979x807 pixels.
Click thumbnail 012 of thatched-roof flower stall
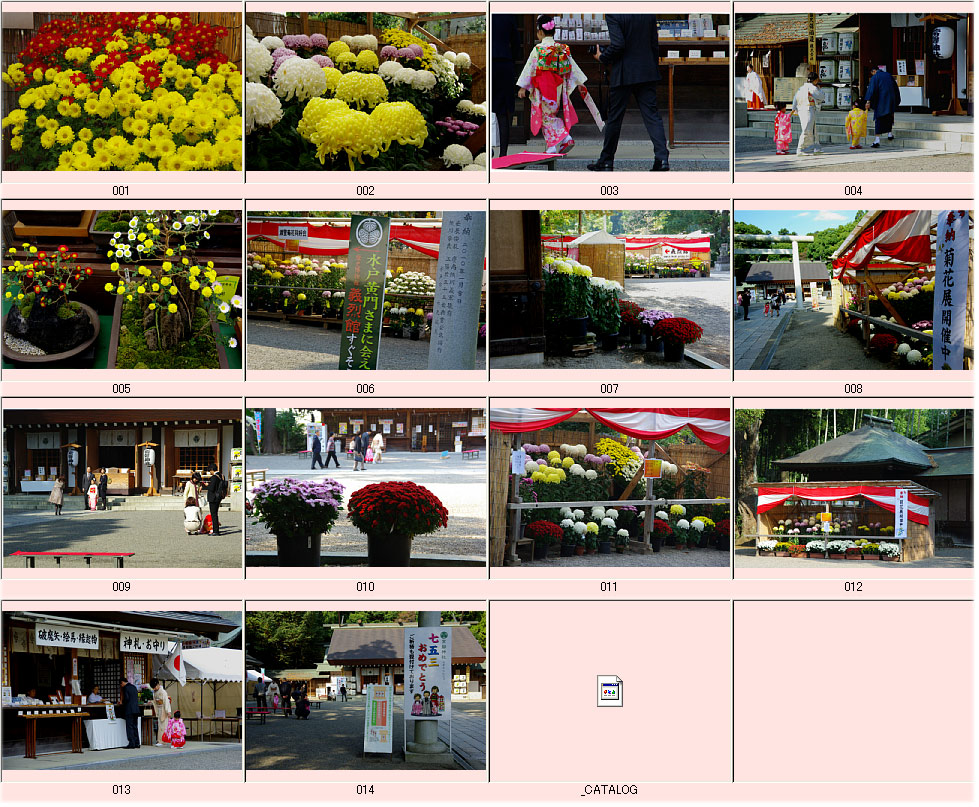click(853, 488)
